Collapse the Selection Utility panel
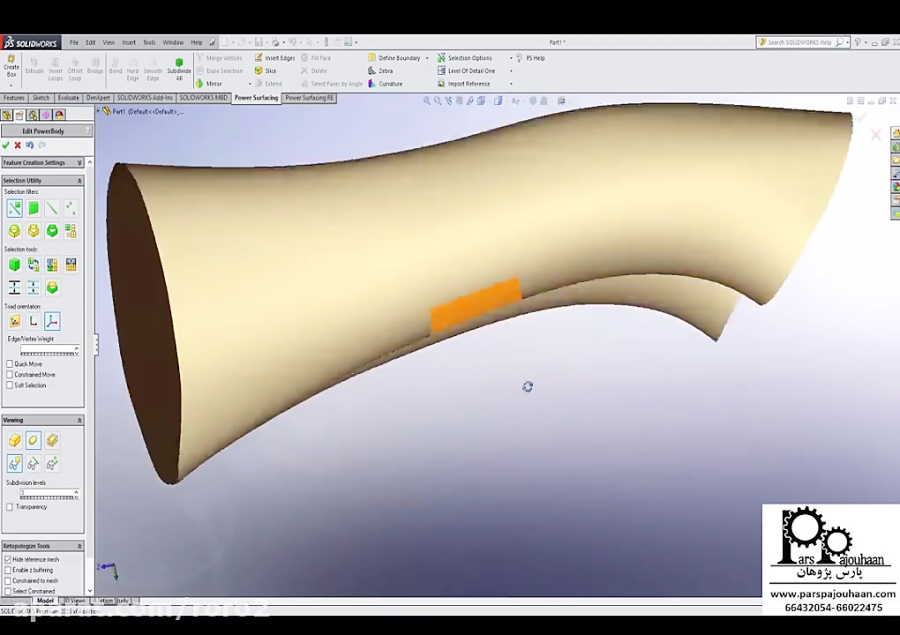 pyautogui.click(x=80, y=180)
